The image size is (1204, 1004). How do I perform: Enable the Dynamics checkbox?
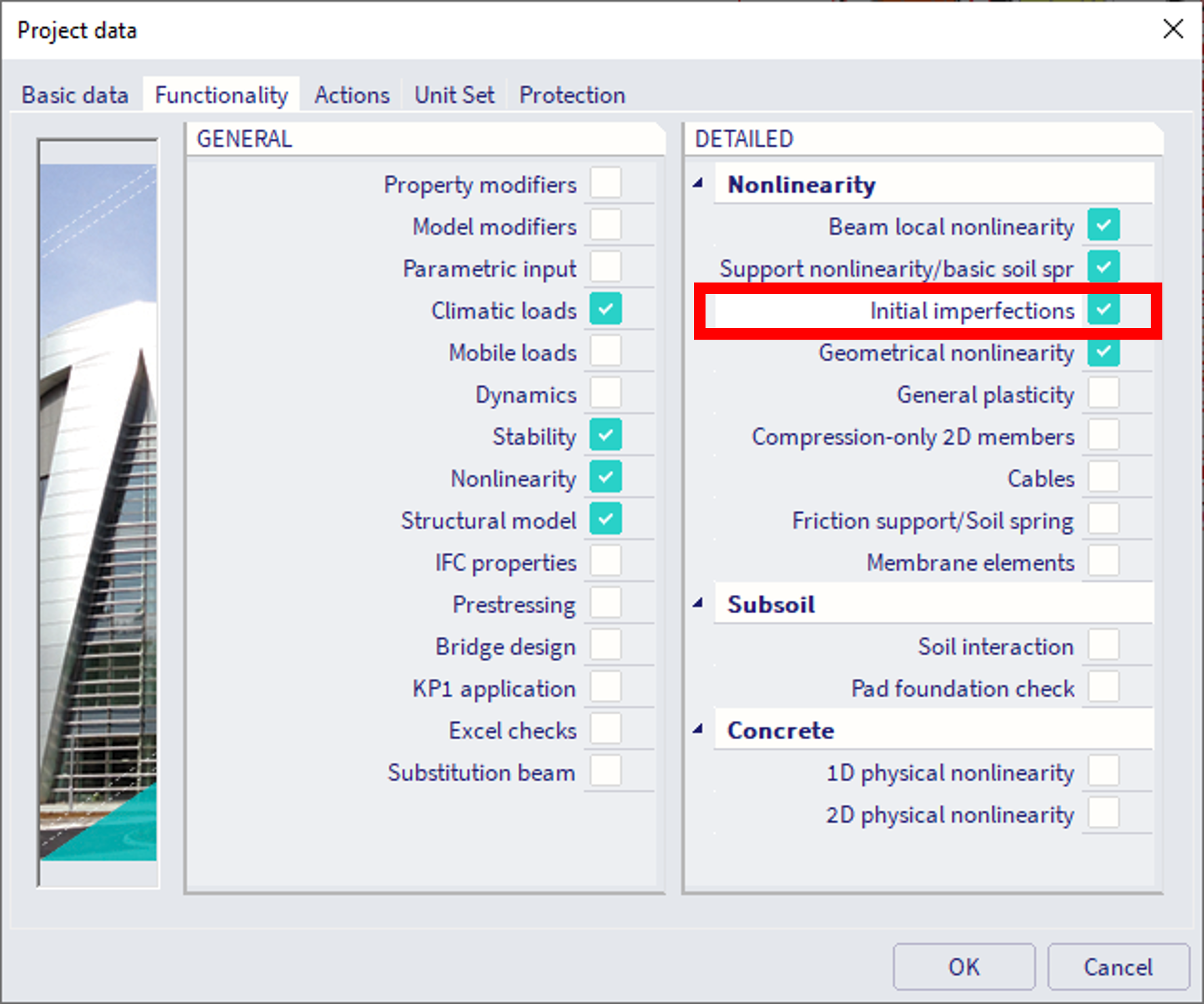pyautogui.click(x=606, y=393)
